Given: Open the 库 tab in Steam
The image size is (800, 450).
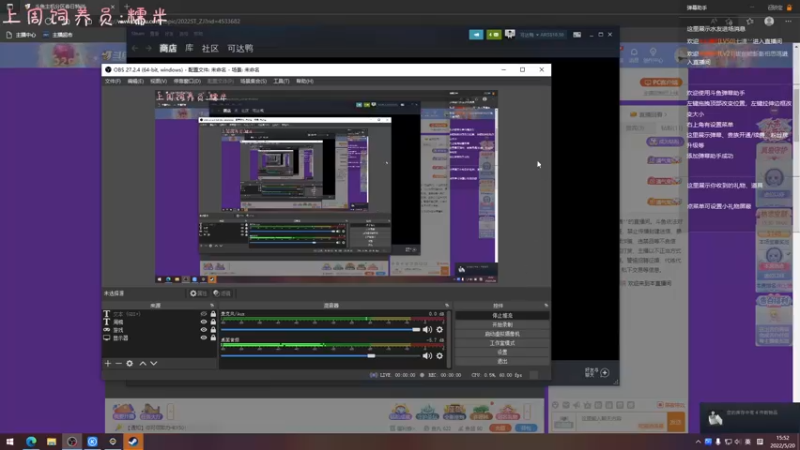Looking at the screenshot, I should 189,48.
